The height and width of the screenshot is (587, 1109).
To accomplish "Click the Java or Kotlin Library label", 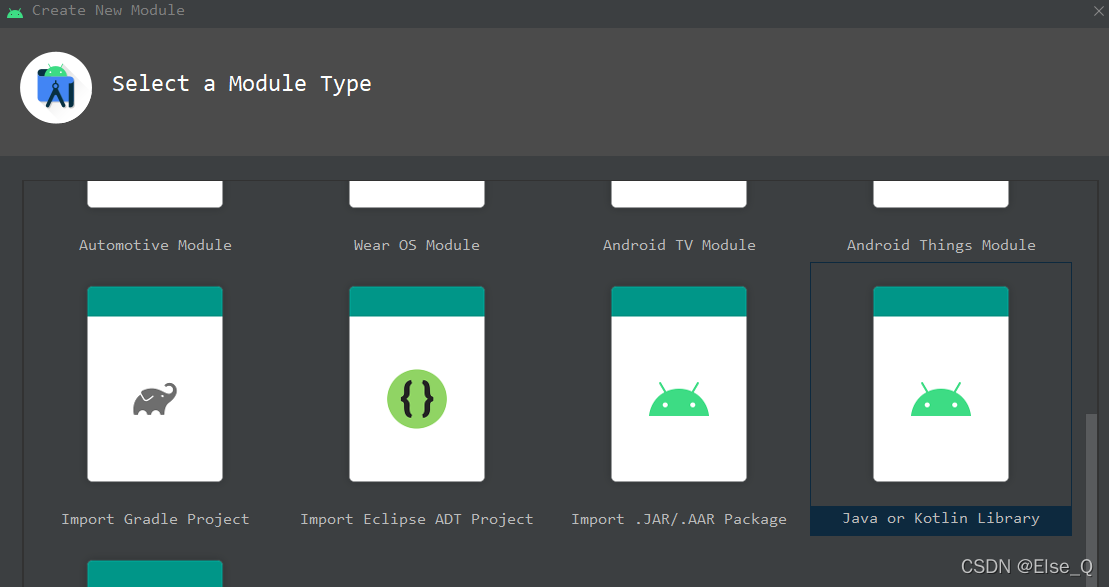I will [x=941, y=518].
